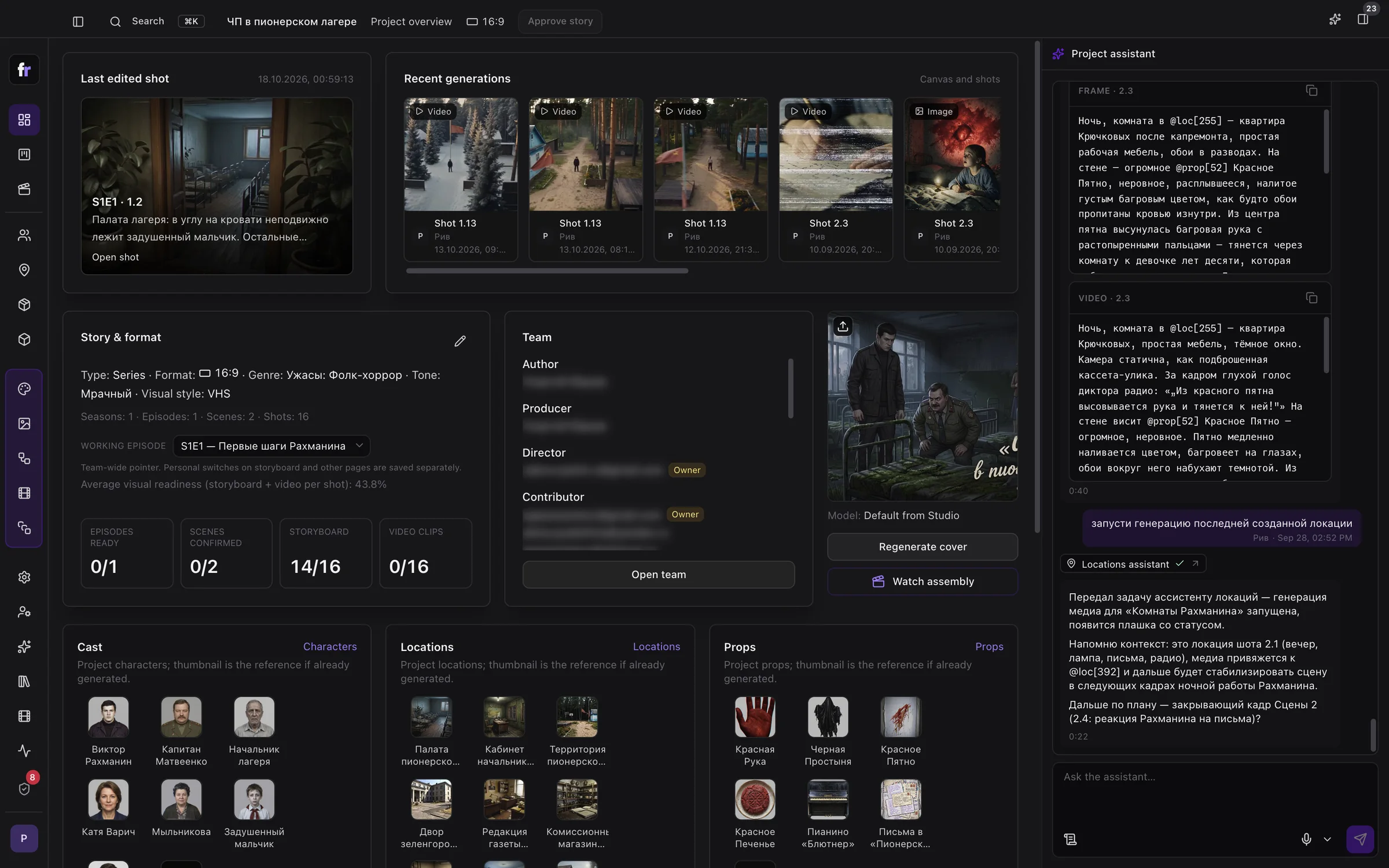Open Красное Пятно prop thumbnail
Screen dimensions: 1389x868
click(901, 717)
